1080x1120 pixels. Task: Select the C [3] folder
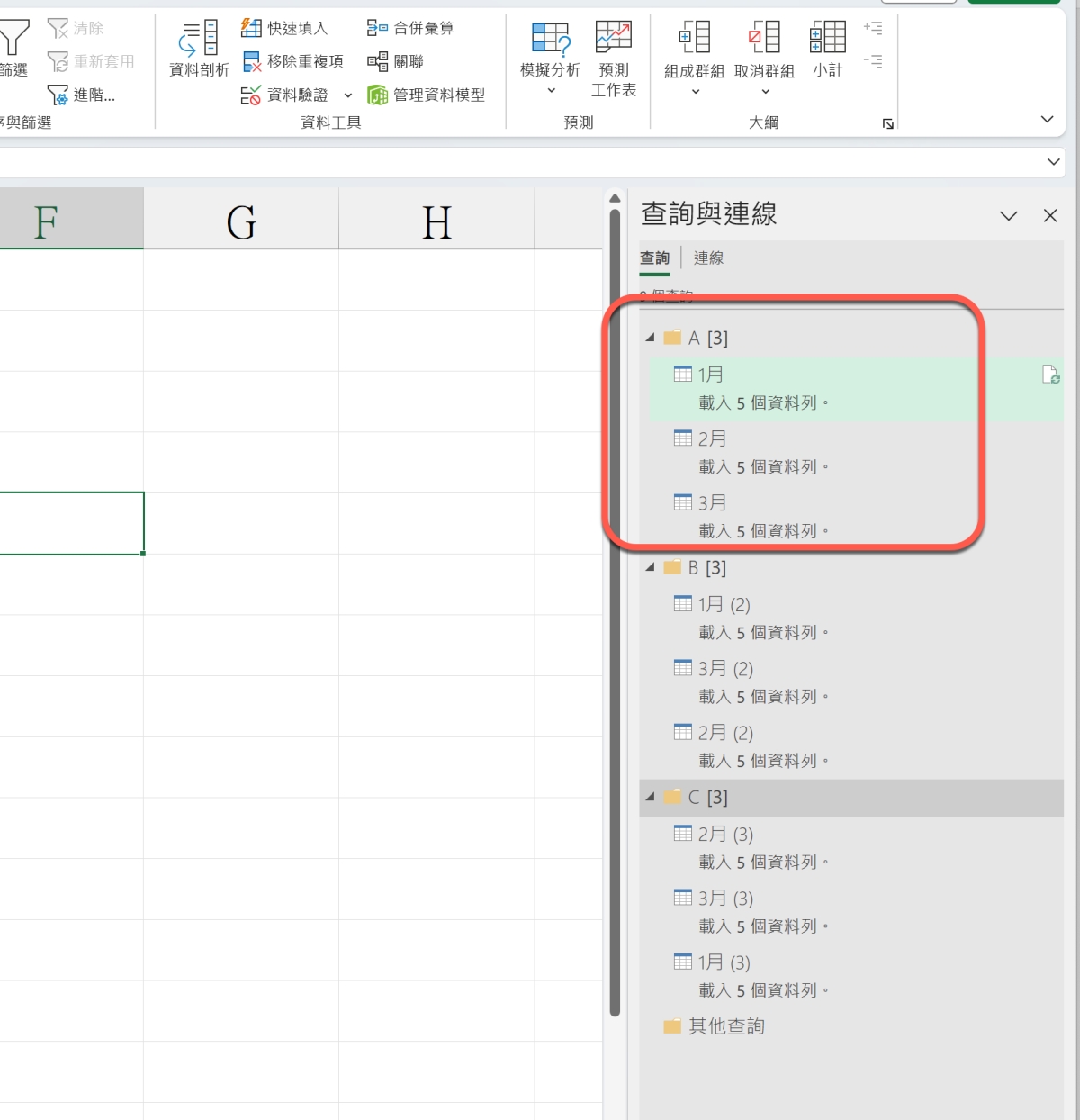(x=851, y=798)
